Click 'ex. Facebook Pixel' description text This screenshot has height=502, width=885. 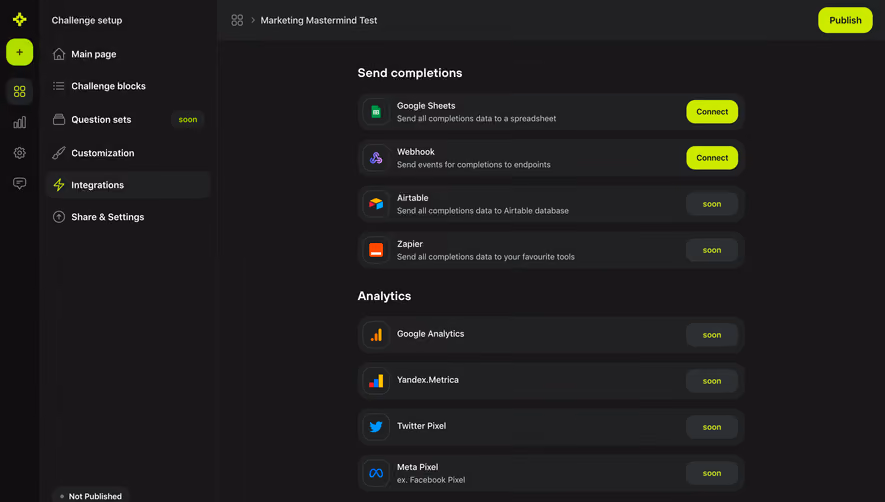tap(431, 480)
